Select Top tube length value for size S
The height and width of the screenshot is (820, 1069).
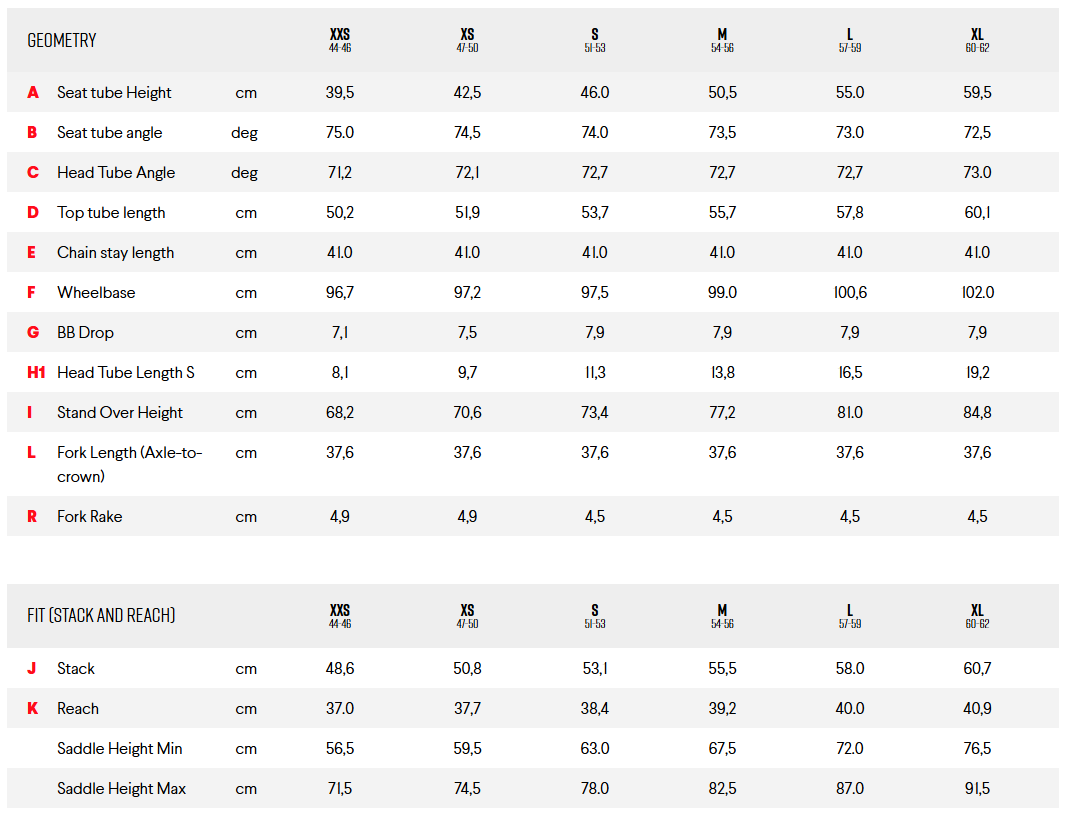coord(595,212)
